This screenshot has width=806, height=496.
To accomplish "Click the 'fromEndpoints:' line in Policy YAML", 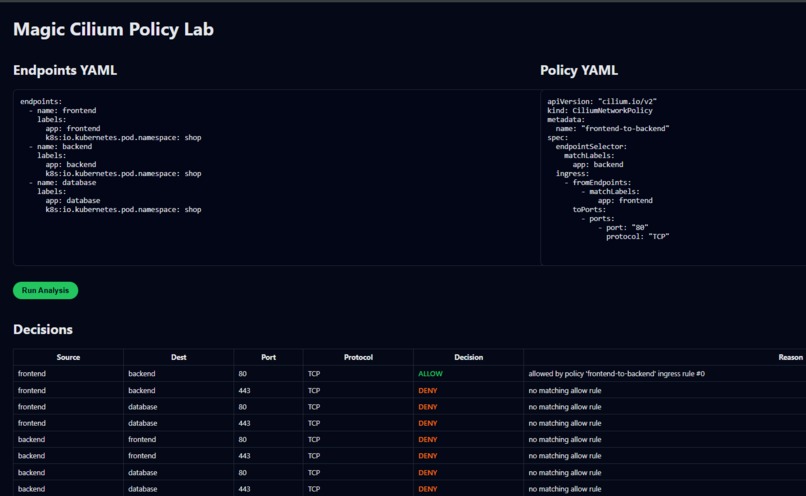I will pyautogui.click(x=597, y=182).
